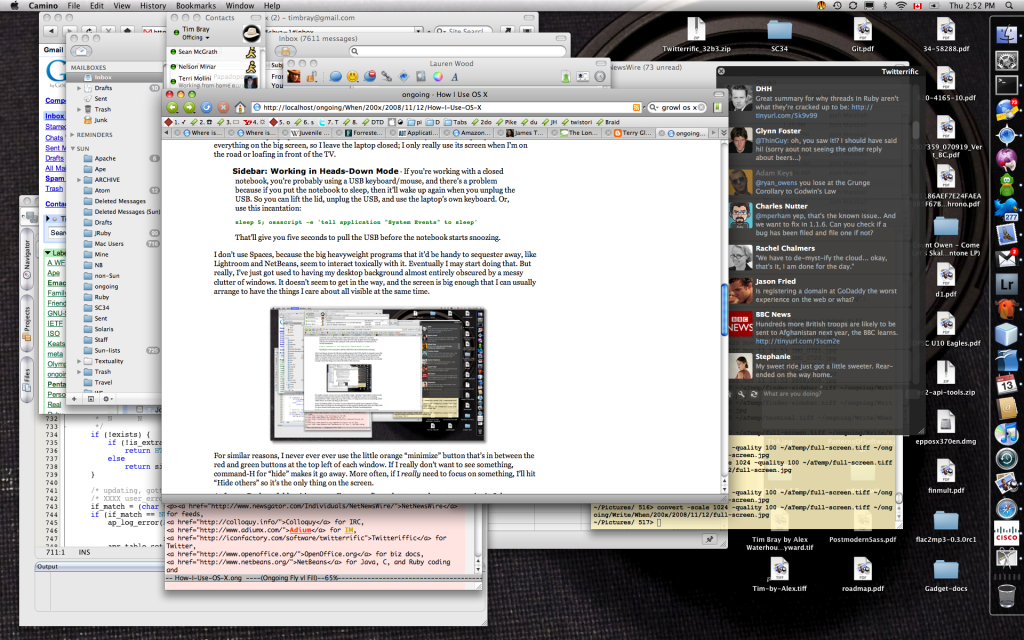Screen dimensions: 1024x640
Task: Click Charles Nutter's tweet in Twitterrific
Action: [822, 219]
